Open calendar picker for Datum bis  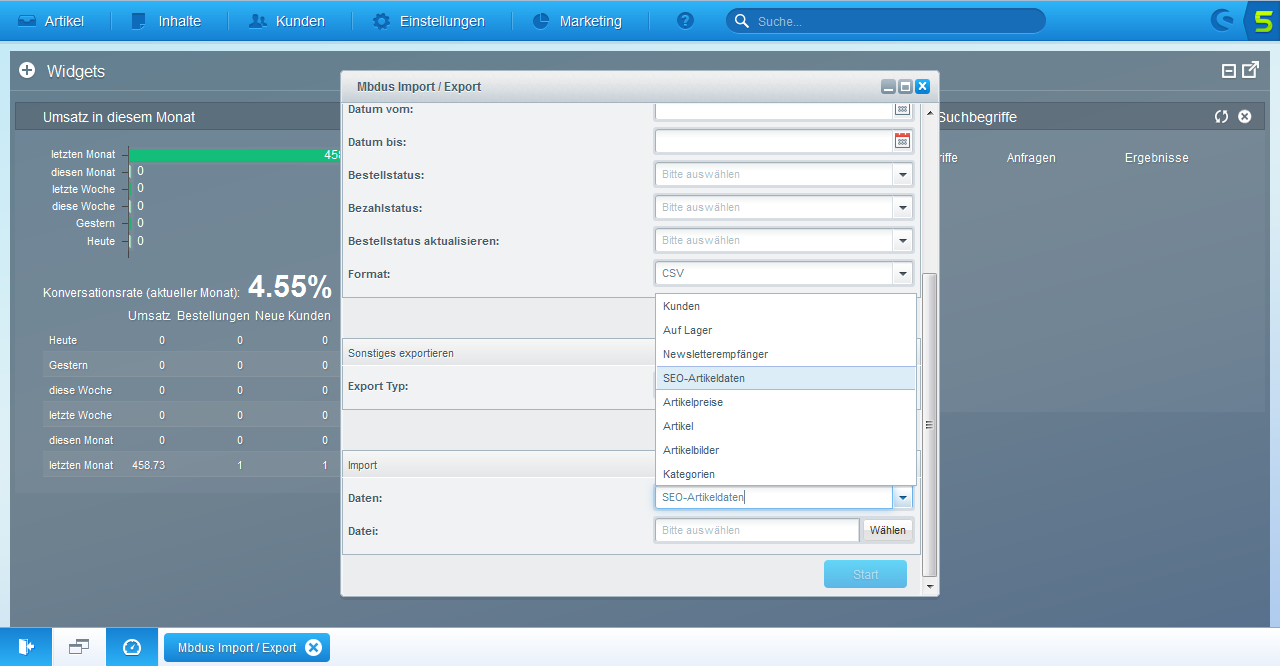click(x=902, y=141)
